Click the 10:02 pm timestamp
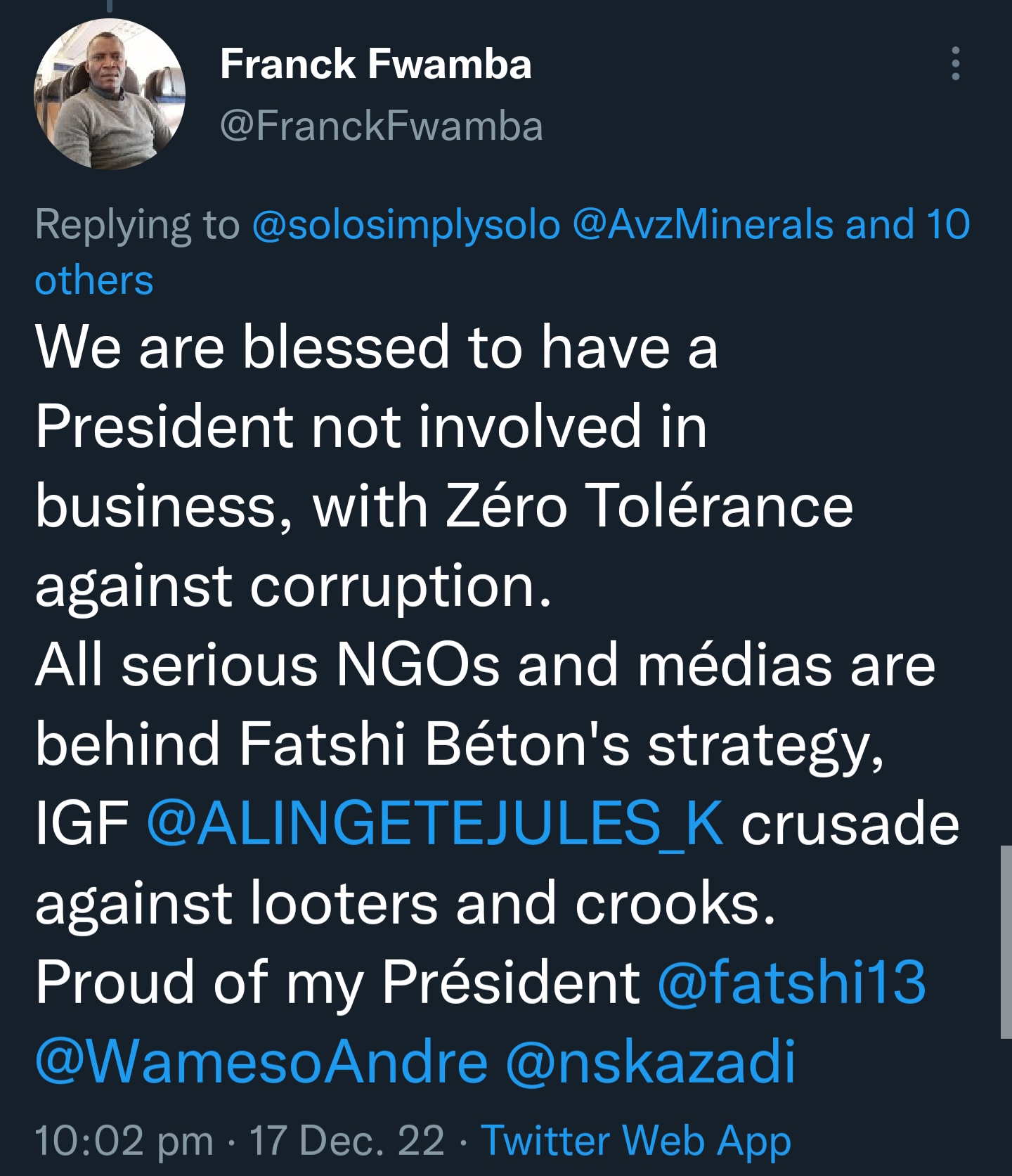 pyautogui.click(x=124, y=1140)
